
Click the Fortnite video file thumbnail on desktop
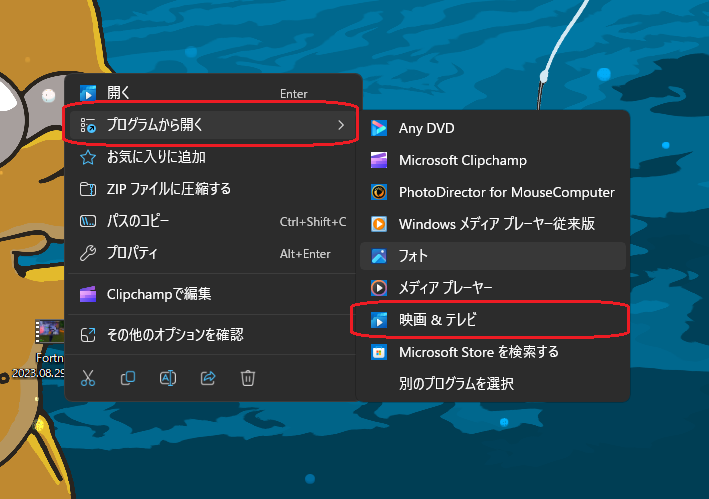point(50,331)
